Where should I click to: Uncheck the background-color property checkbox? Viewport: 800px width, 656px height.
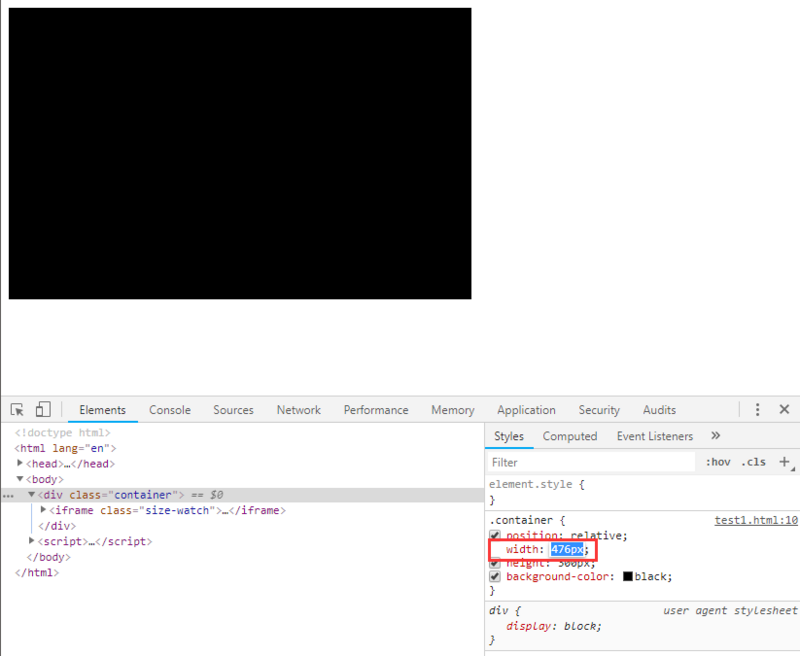494,577
